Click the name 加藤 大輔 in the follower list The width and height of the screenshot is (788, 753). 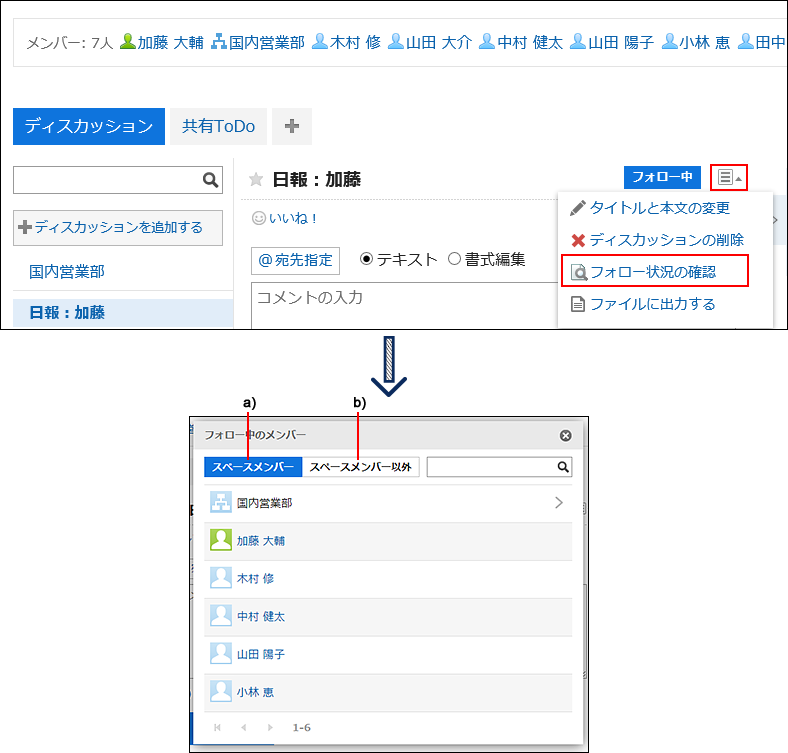(x=261, y=540)
